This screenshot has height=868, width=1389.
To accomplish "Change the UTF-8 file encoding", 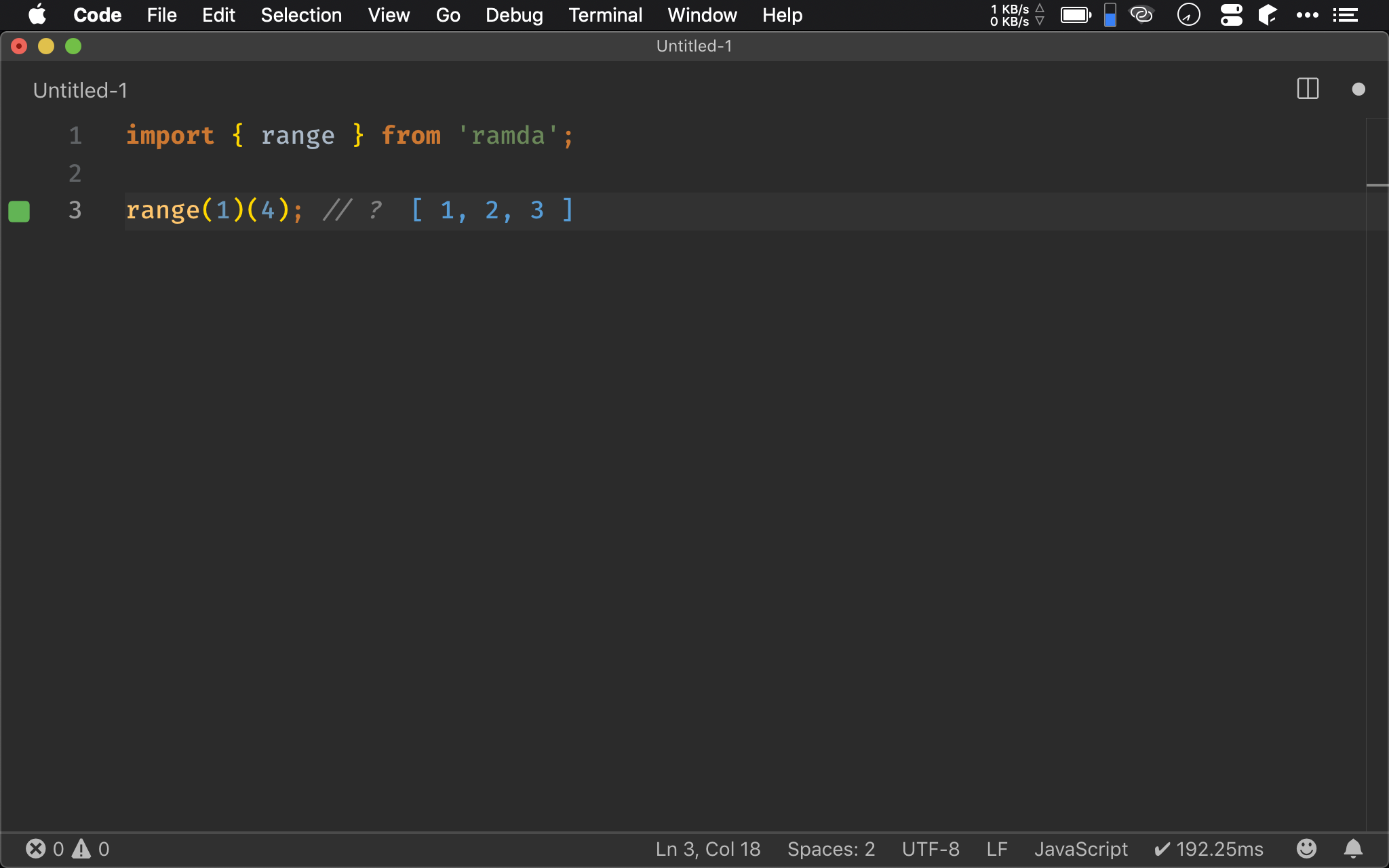I will [x=931, y=849].
